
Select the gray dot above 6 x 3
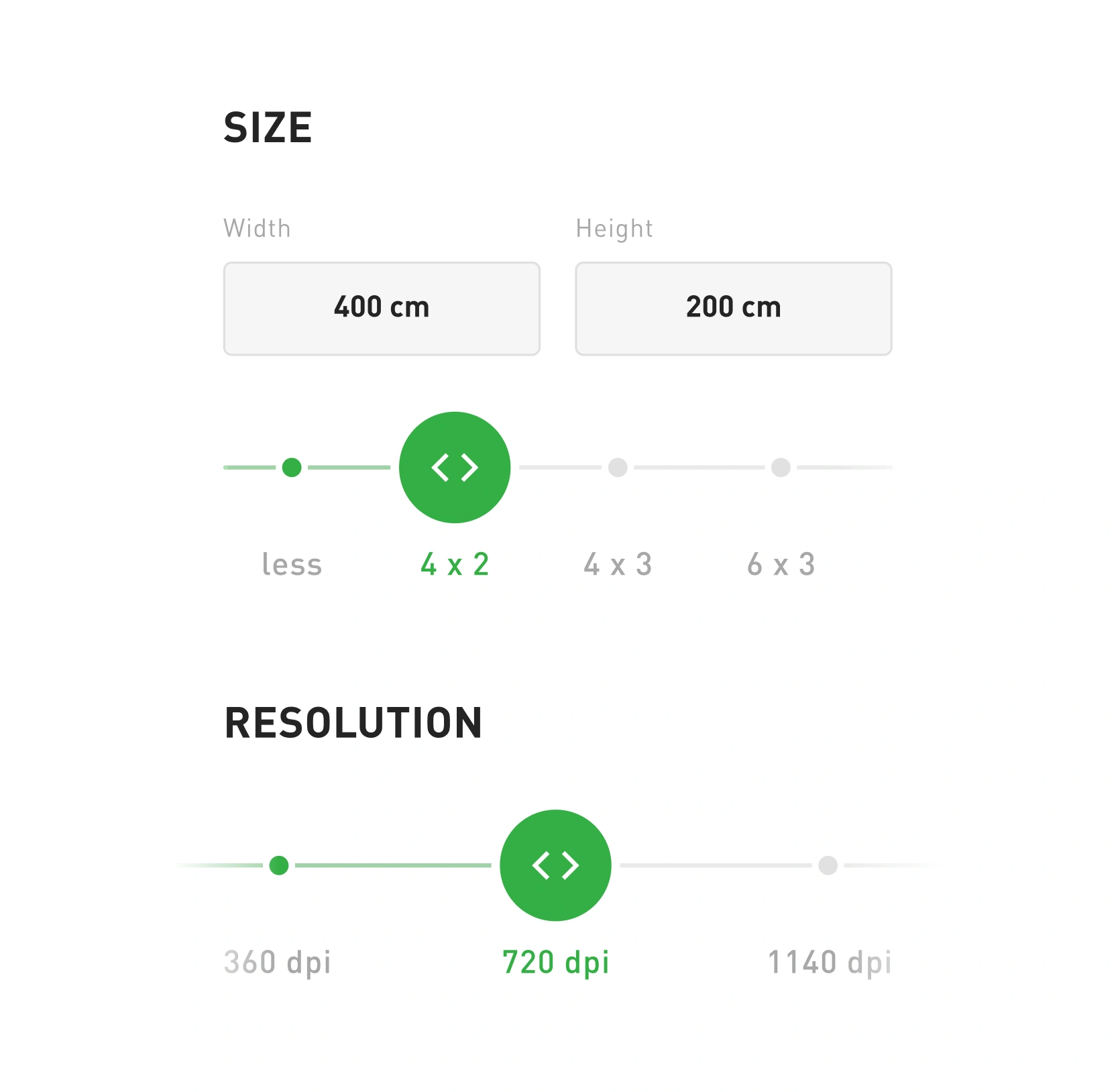(x=781, y=468)
